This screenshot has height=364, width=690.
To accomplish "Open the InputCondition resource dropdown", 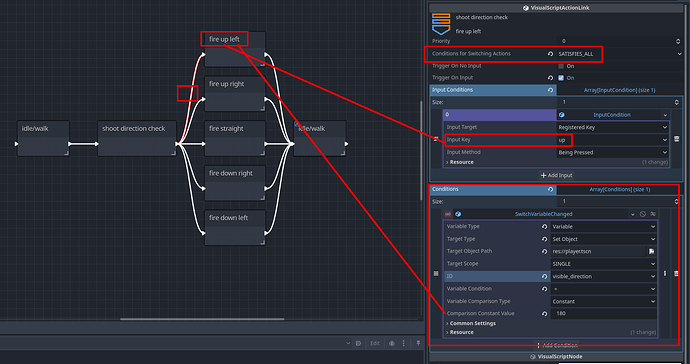I will coord(665,115).
